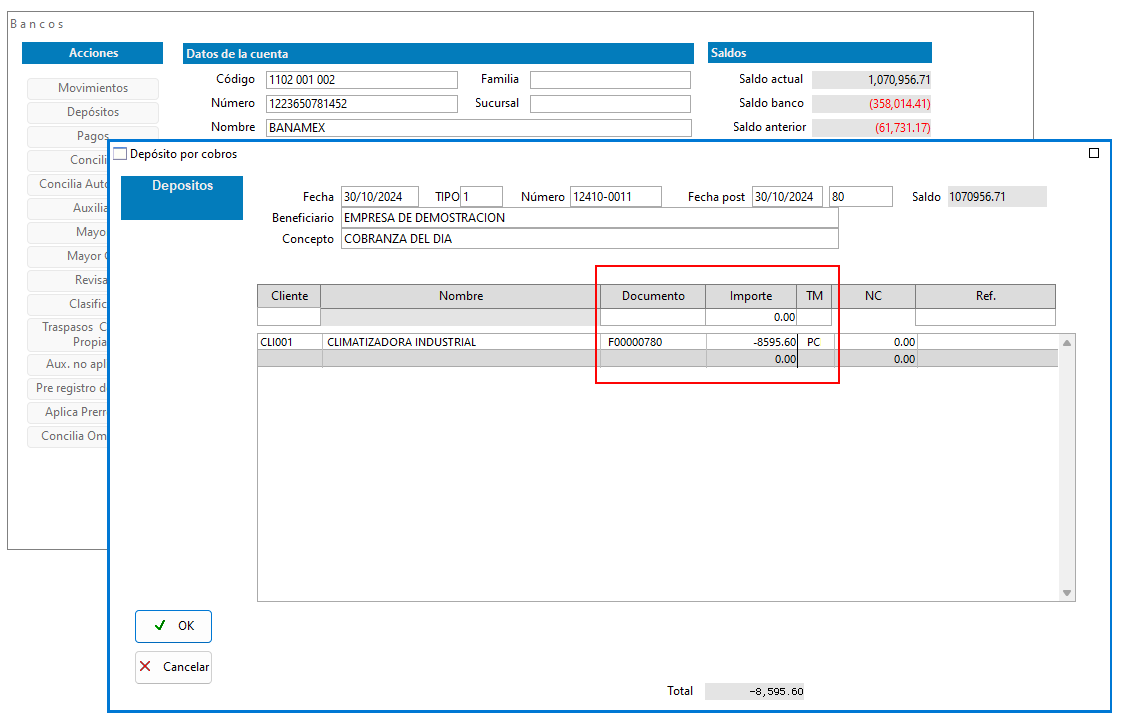Click the TIPO input field
This screenshot has width=1124, height=724.
click(481, 196)
